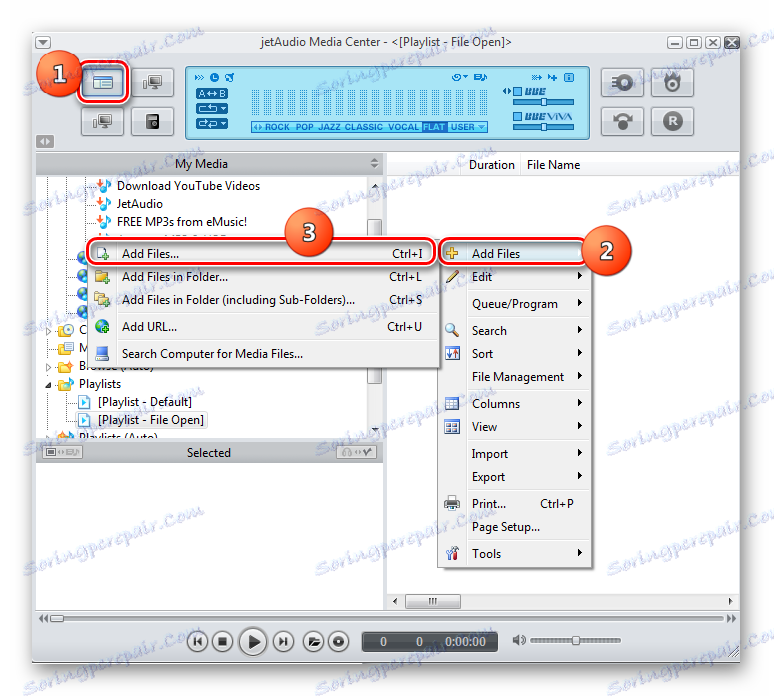Click the round record button near playback
774x696 pixels.
coord(339,642)
